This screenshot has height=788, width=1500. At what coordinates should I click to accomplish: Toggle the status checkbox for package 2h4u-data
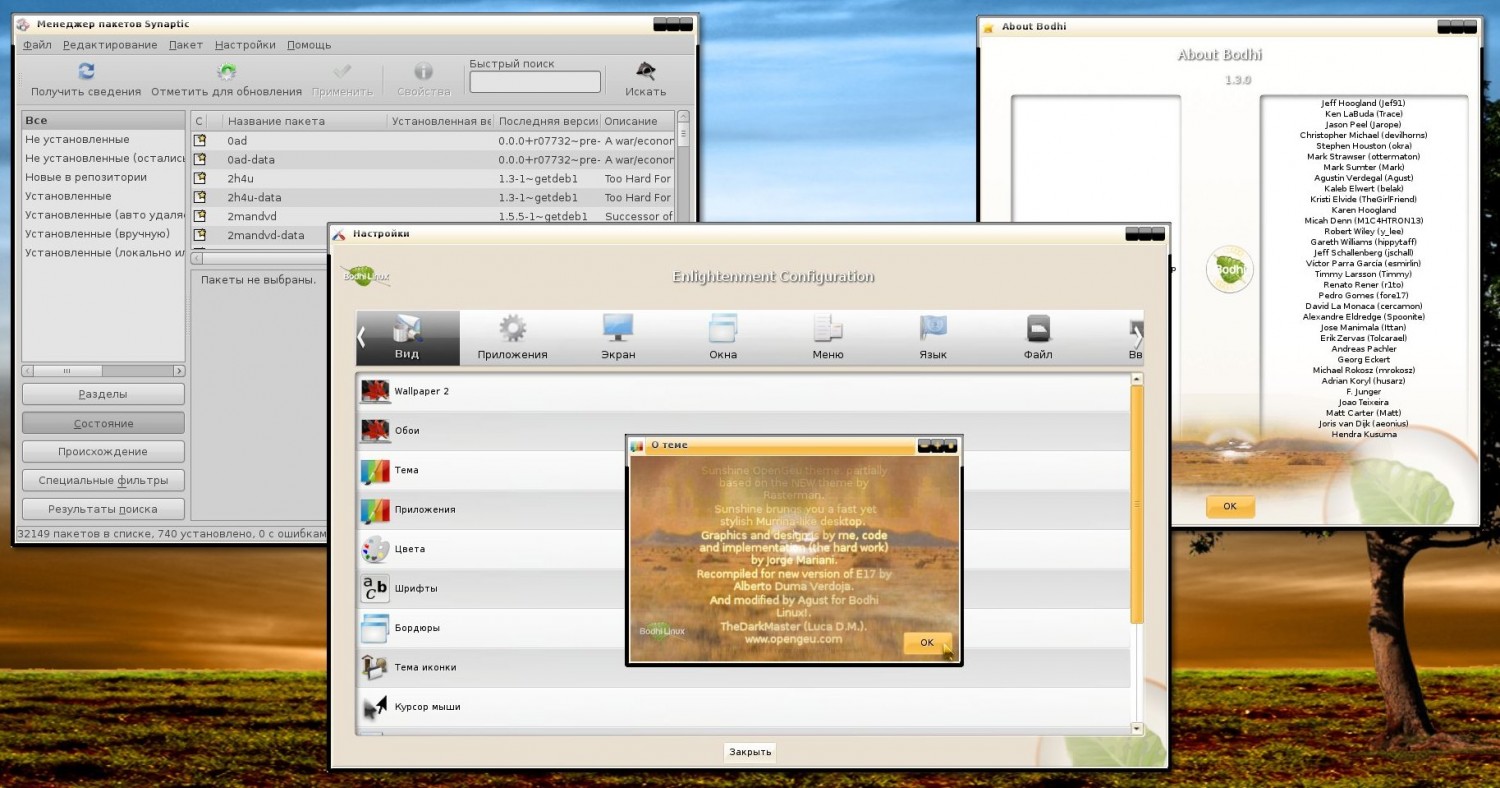point(200,197)
